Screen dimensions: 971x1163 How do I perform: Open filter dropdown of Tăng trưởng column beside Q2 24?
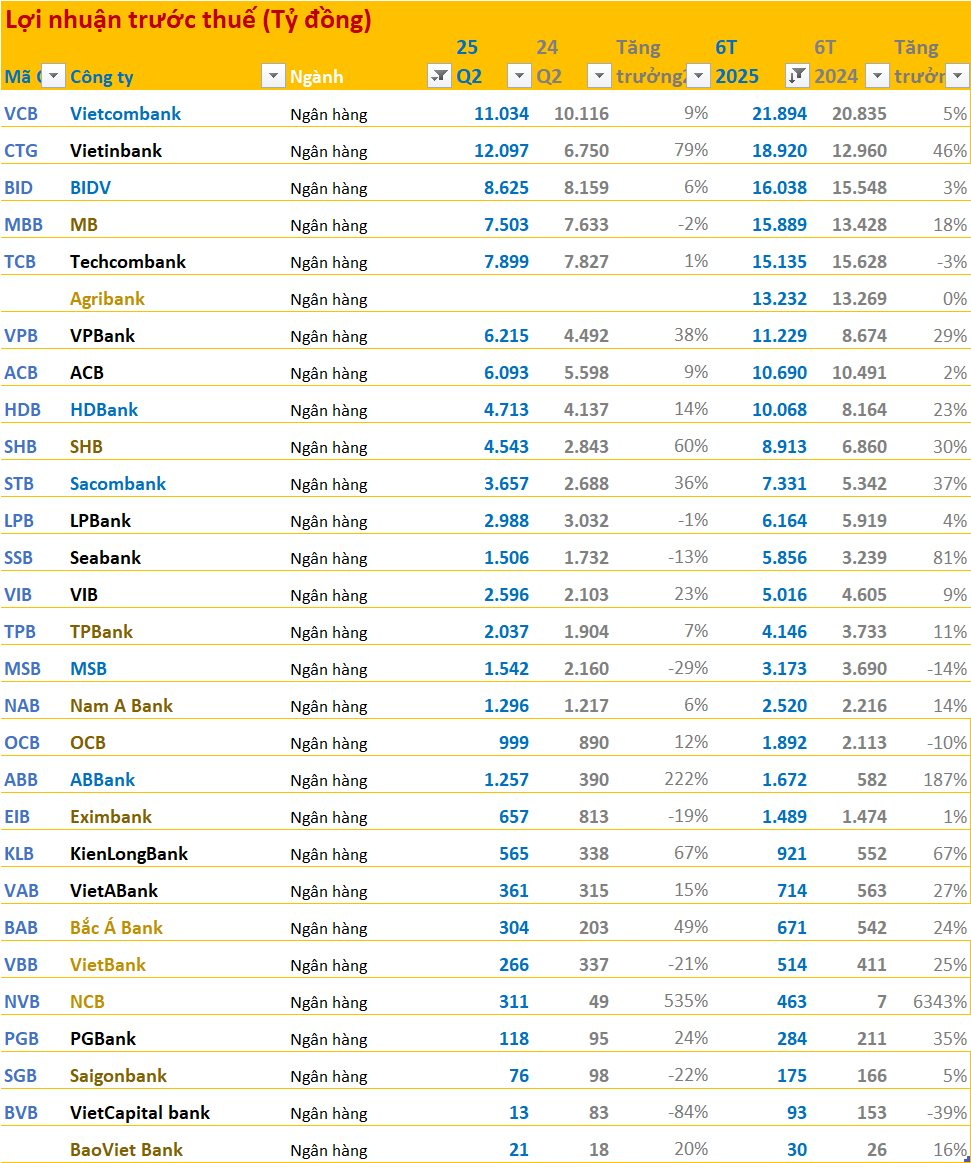pyautogui.click(x=699, y=76)
